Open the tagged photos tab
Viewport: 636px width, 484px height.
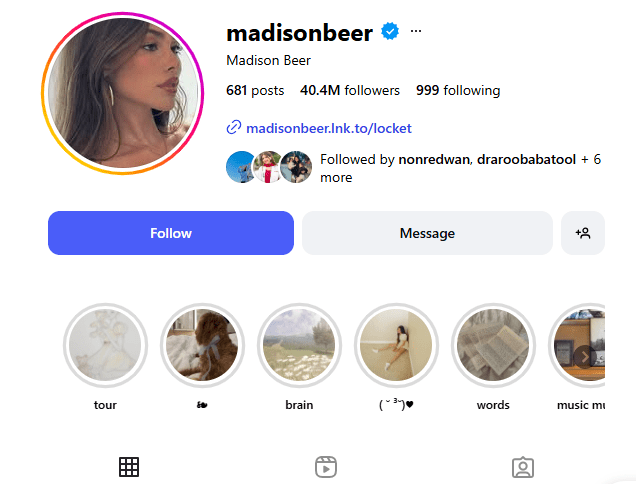click(523, 467)
